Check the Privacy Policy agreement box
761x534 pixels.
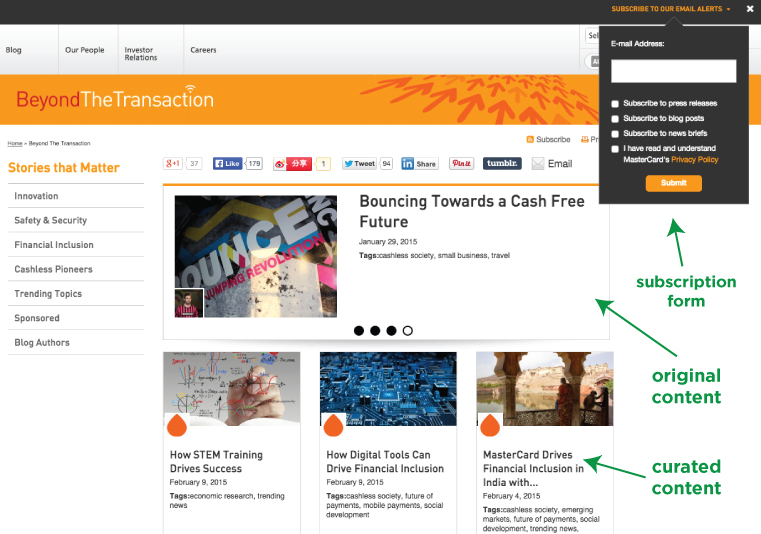coord(615,149)
